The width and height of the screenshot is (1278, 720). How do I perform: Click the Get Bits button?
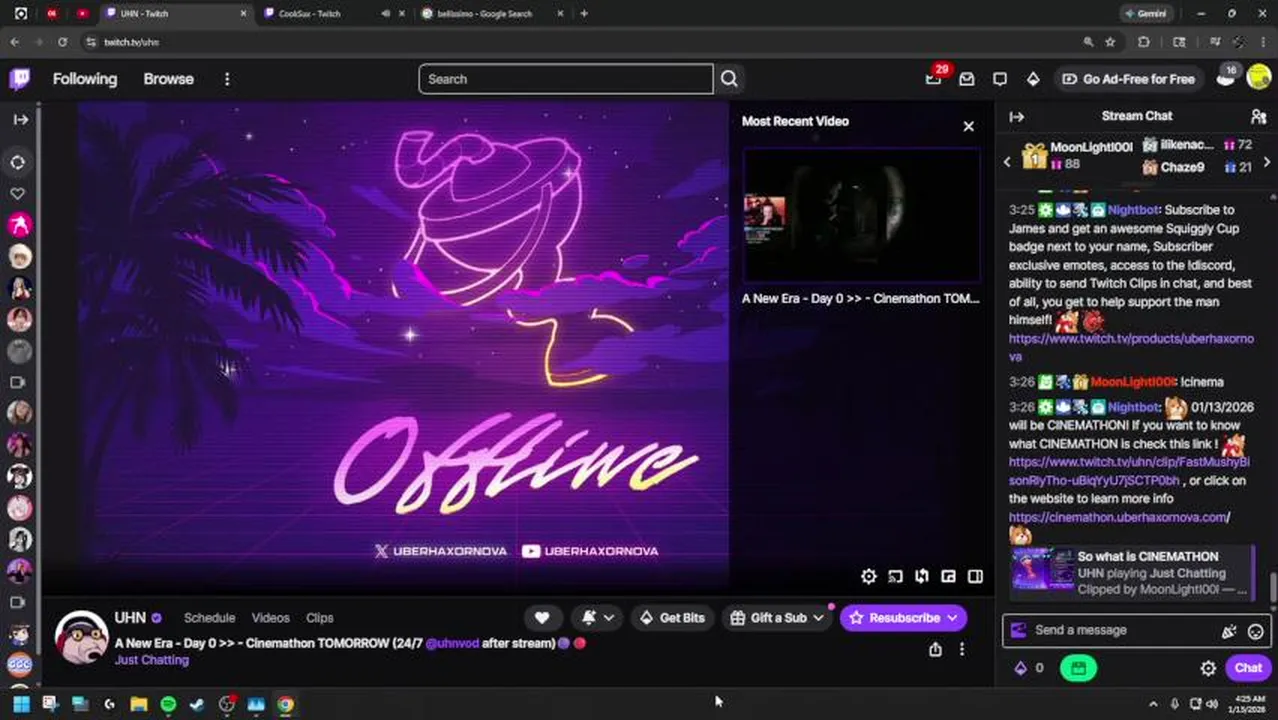(671, 618)
